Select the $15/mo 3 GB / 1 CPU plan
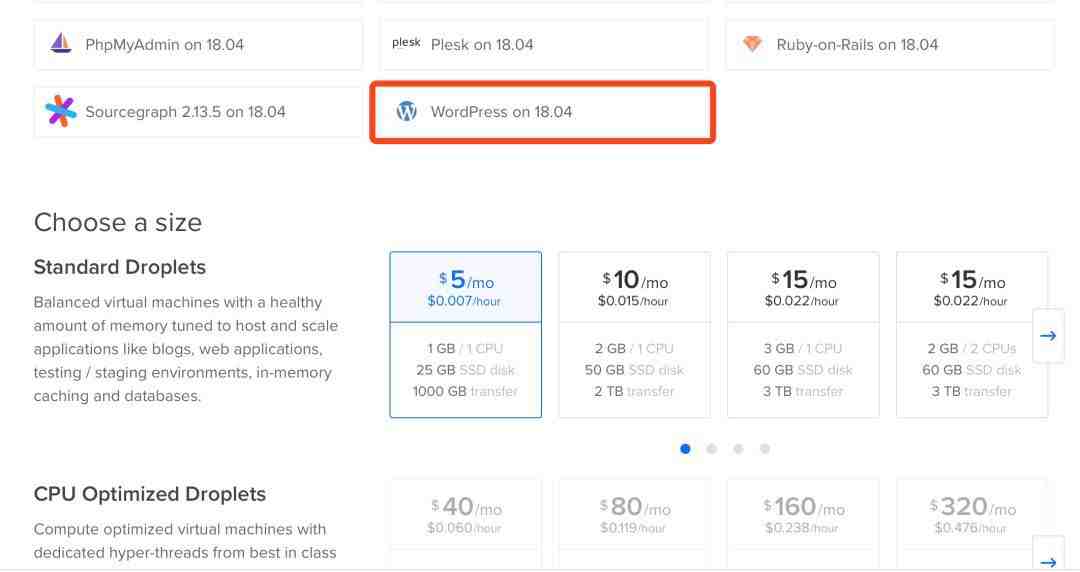This screenshot has width=1080, height=572. click(x=803, y=334)
